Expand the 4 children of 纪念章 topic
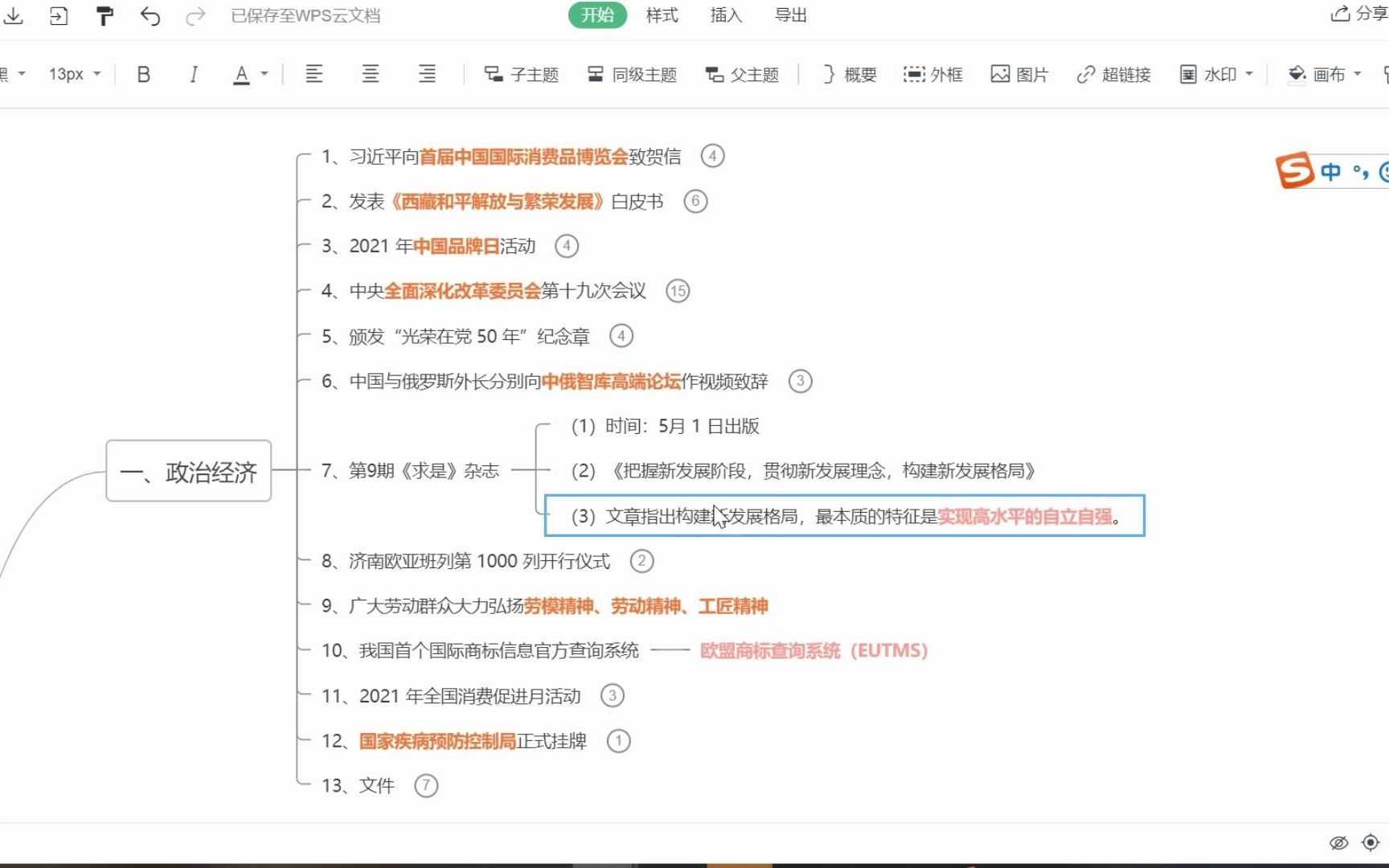The width and height of the screenshot is (1389, 868). coord(621,336)
